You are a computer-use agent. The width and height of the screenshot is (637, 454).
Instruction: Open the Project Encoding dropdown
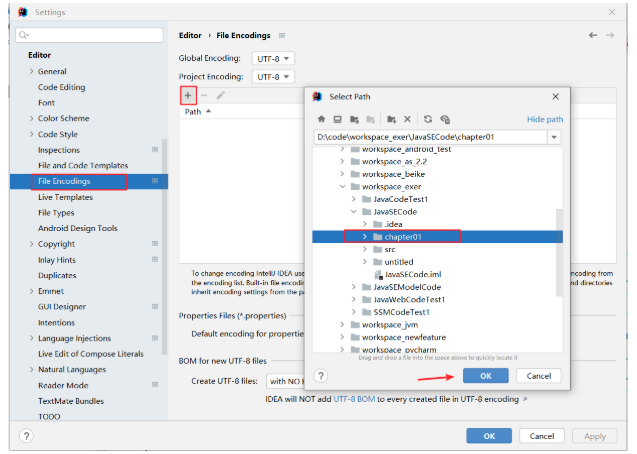click(273, 77)
